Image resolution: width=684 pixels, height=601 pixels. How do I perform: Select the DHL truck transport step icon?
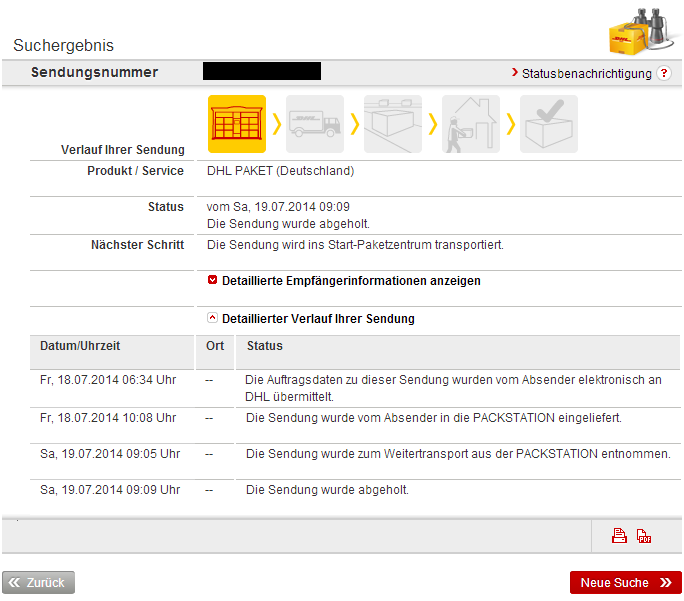(x=314, y=124)
